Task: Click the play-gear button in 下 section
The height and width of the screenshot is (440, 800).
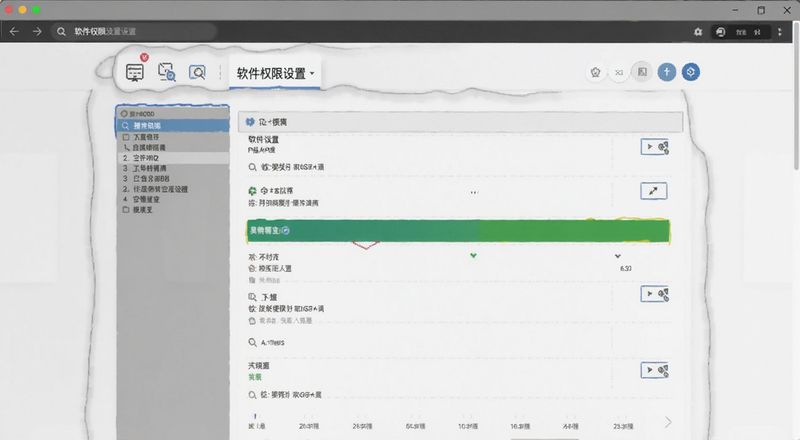Action: point(654,294)
